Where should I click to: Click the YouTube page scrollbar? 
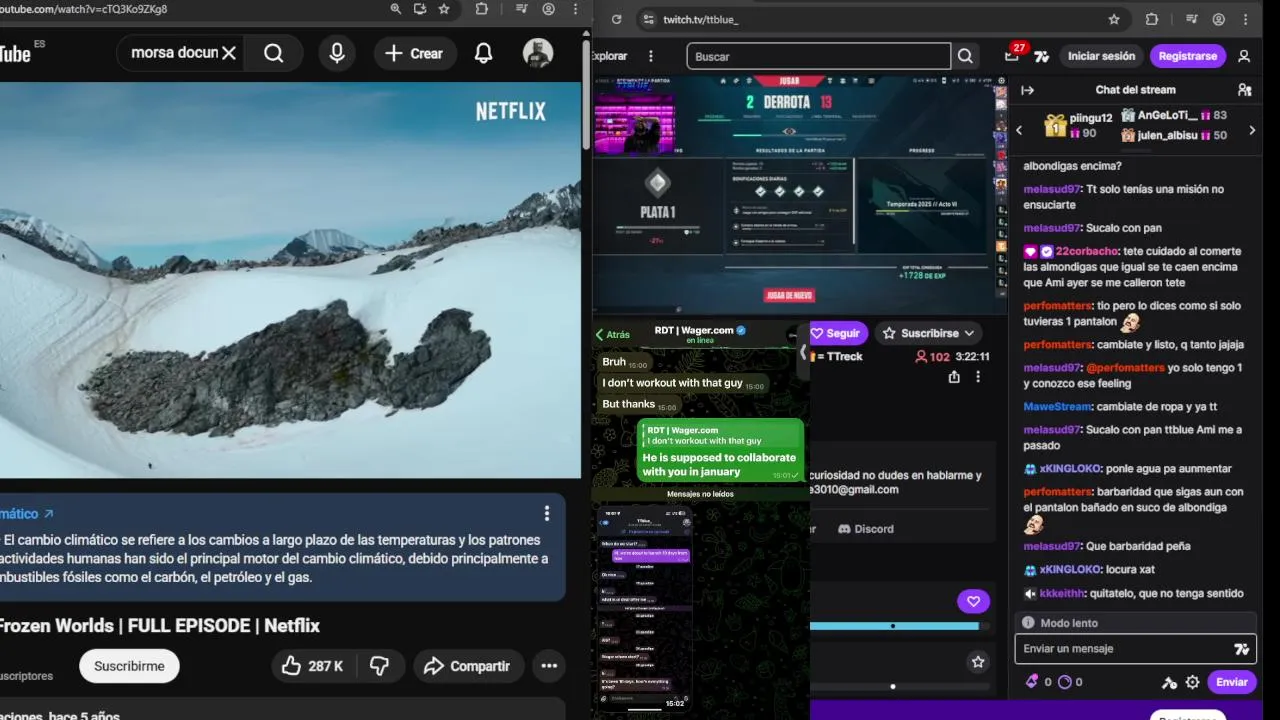click(586, 95)
